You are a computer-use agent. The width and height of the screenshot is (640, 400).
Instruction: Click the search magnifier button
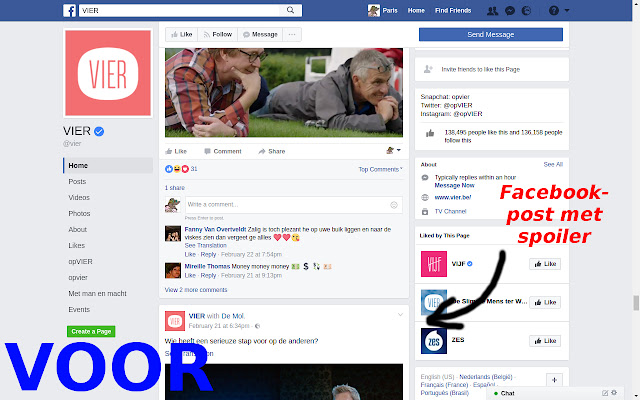290,10
